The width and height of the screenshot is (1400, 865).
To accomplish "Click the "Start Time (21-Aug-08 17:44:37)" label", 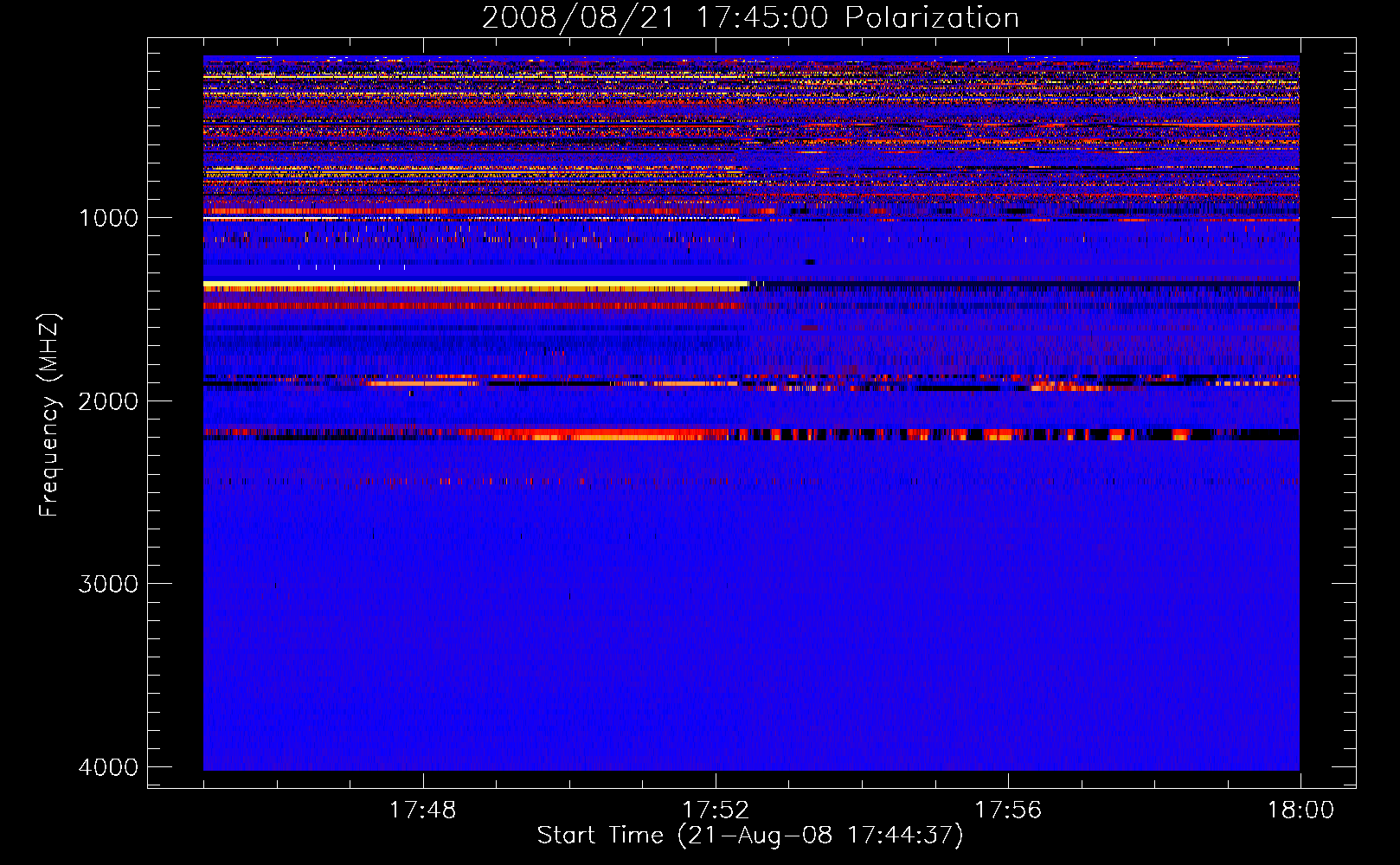I will point(750,836).
